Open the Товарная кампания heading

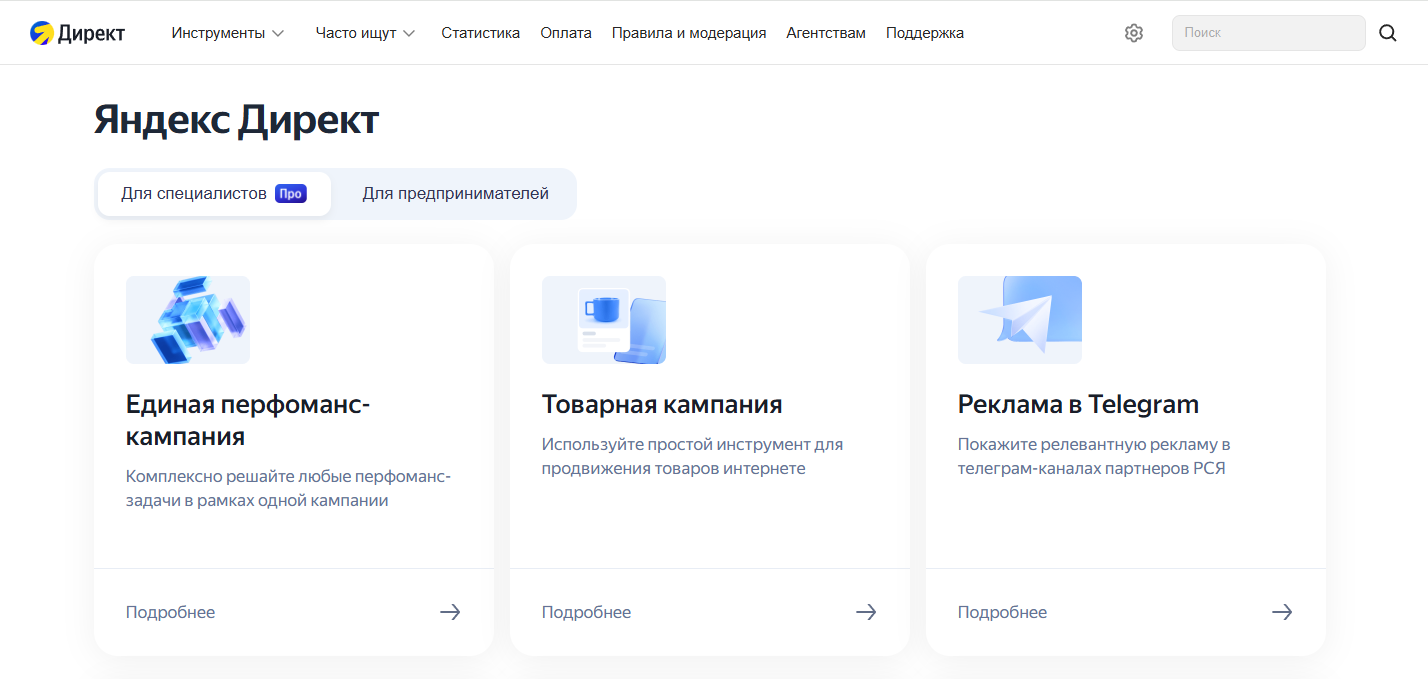click(662, 404)
